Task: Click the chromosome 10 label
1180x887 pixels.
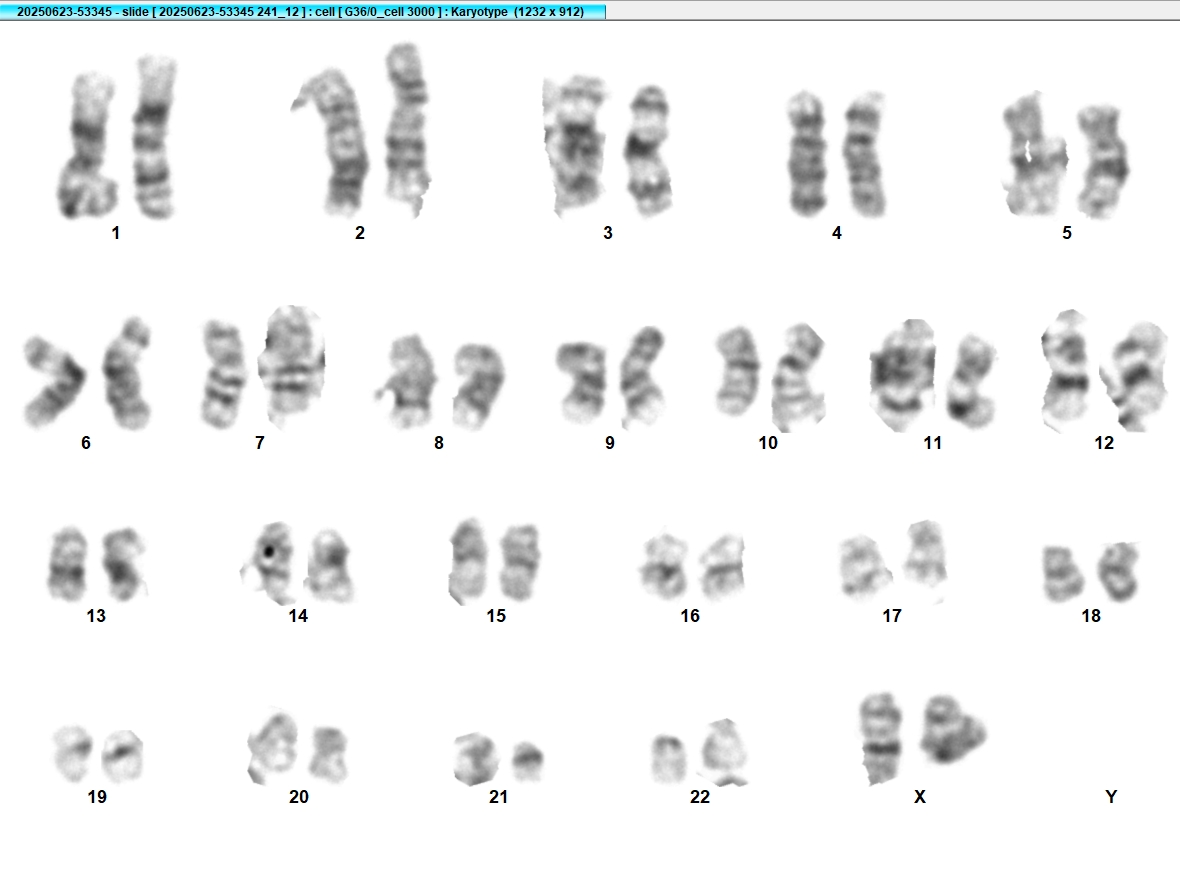Action: (768, 443)
